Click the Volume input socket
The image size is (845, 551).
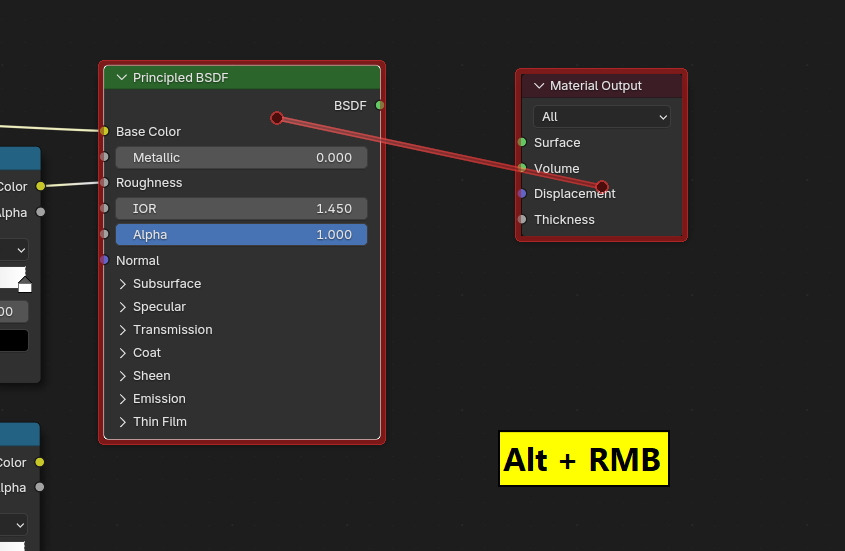tap(522, 168)
